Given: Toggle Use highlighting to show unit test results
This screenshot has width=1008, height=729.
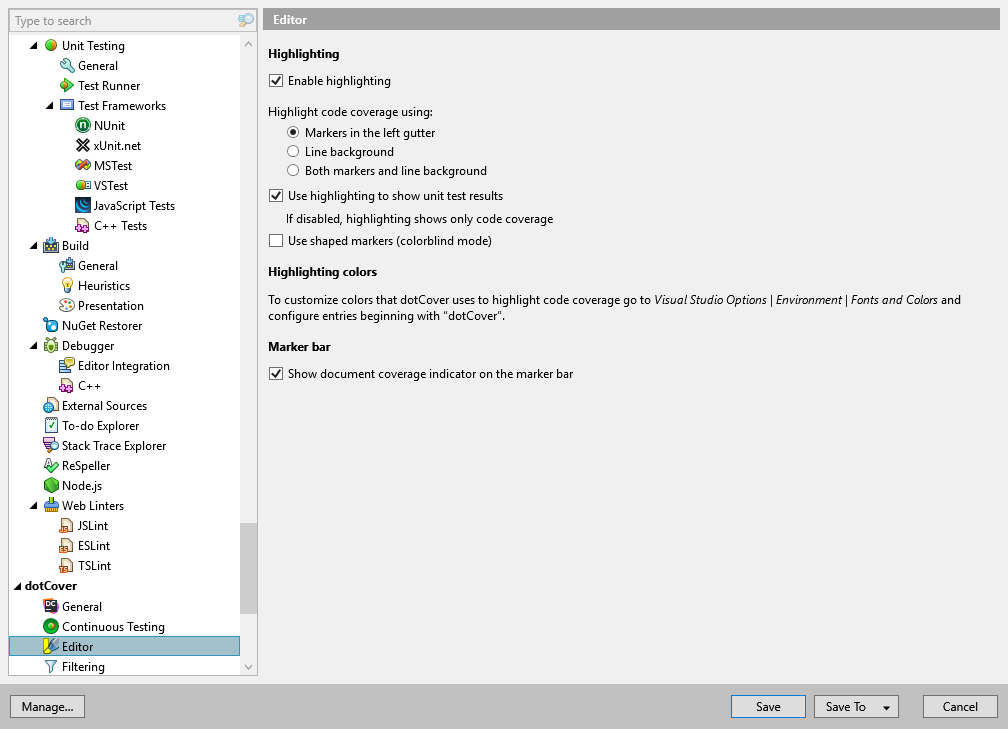Looking at the screenshot, I should point(276,195).
